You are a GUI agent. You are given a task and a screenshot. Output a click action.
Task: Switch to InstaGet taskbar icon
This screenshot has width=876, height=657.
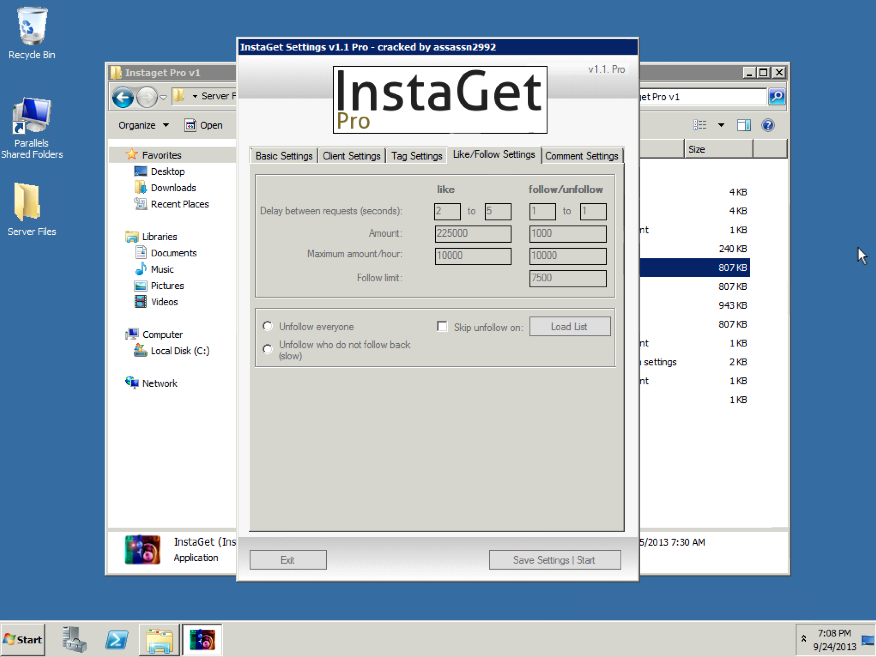coord(202,640)
